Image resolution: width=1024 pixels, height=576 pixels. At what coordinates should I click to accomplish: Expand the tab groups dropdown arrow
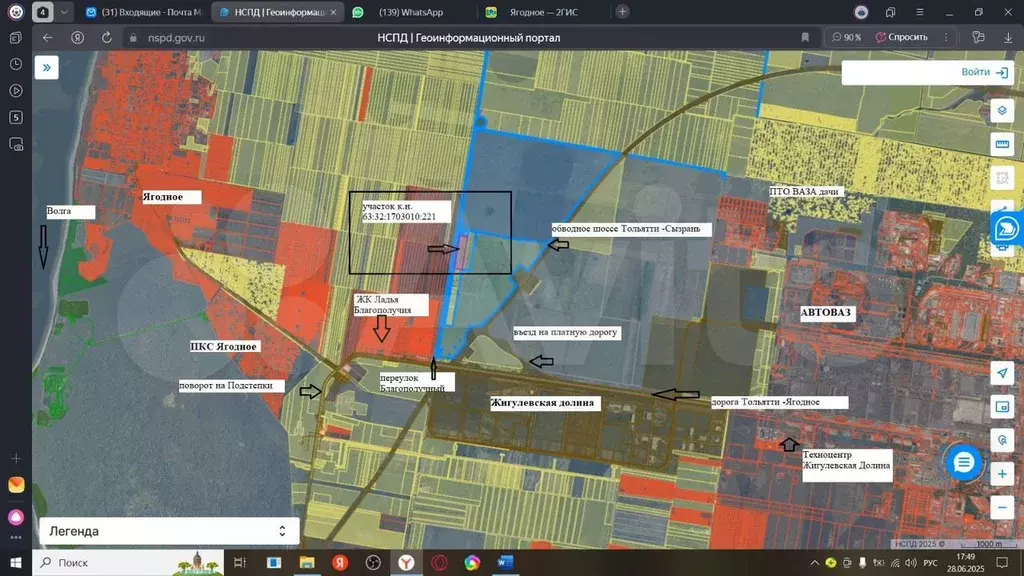[x=64, y=12]
